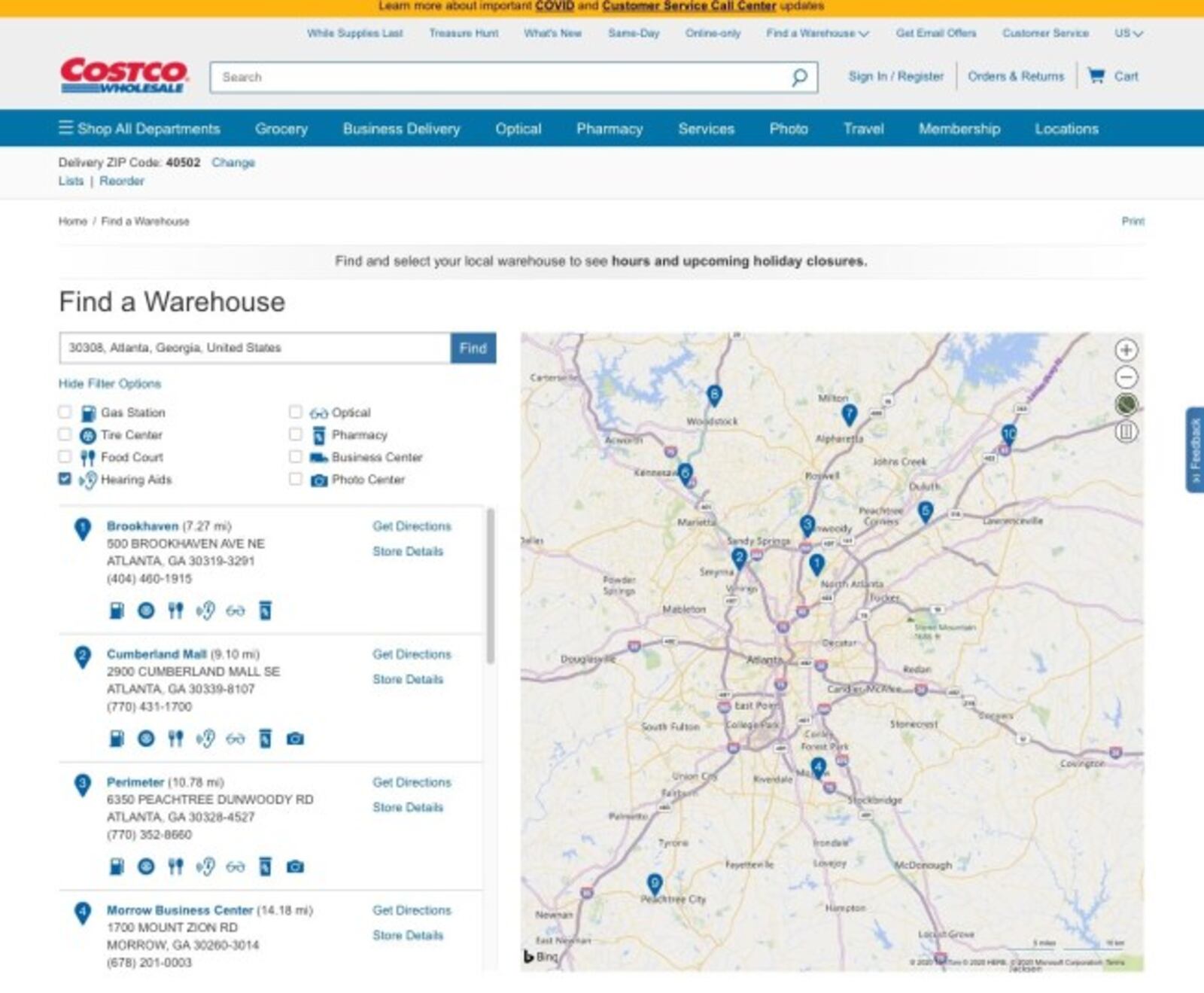Open the shopping cart icon
This screenshot has width=1204, height=993.
[1096, 76]
